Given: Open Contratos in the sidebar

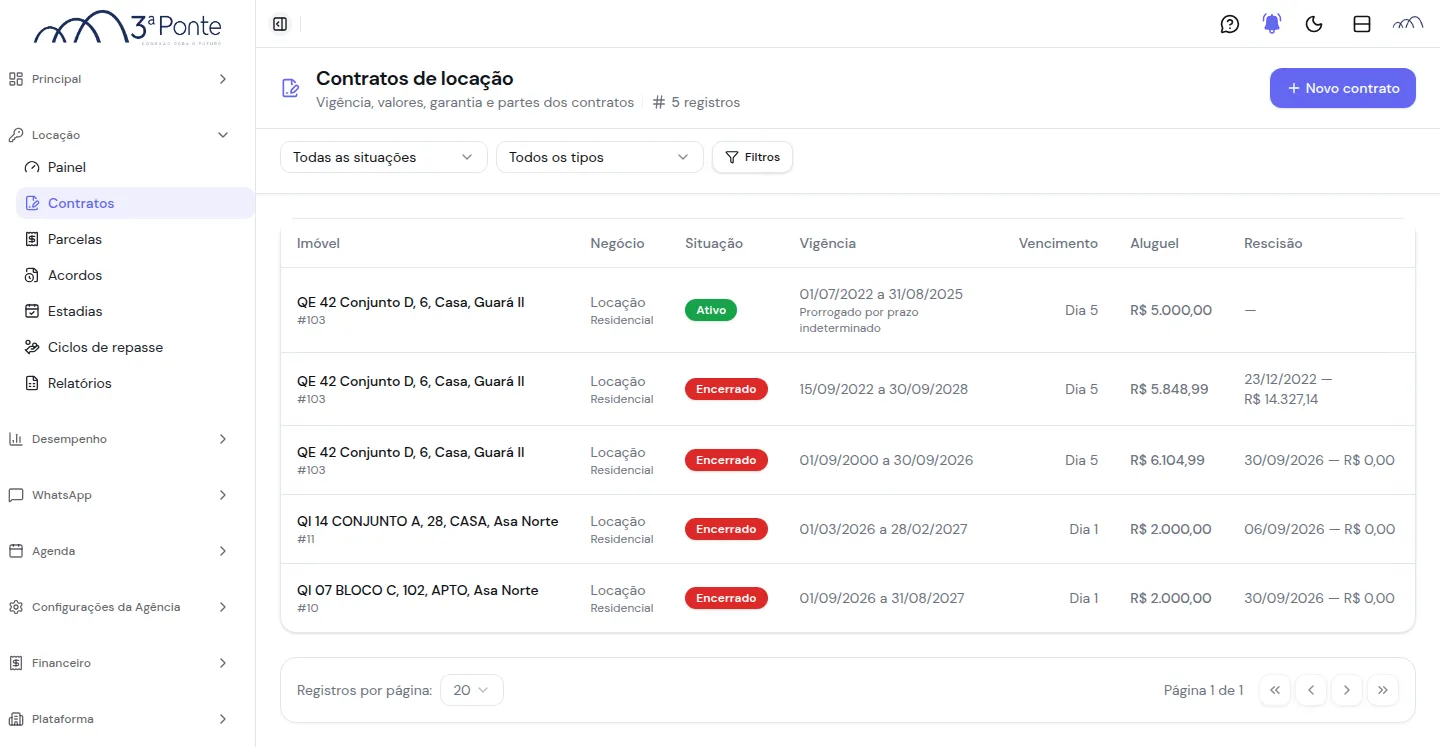Looking at the screenshot, I should [x=135, y=203].
